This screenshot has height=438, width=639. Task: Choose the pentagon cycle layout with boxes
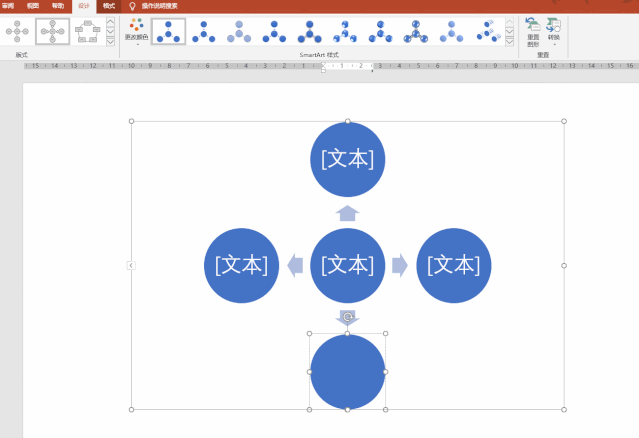point(88,31)
